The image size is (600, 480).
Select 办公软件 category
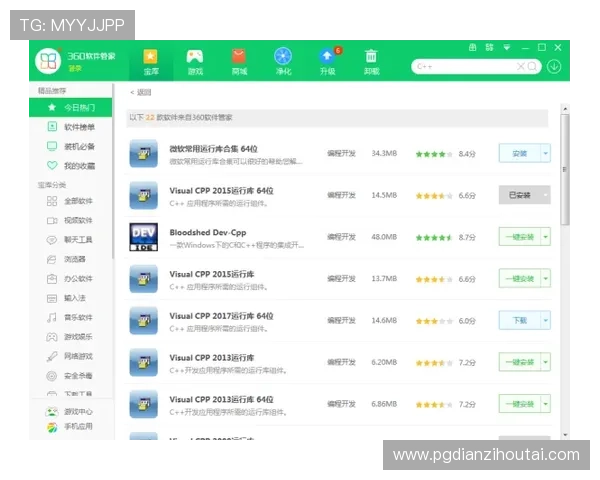coord(70,279)
